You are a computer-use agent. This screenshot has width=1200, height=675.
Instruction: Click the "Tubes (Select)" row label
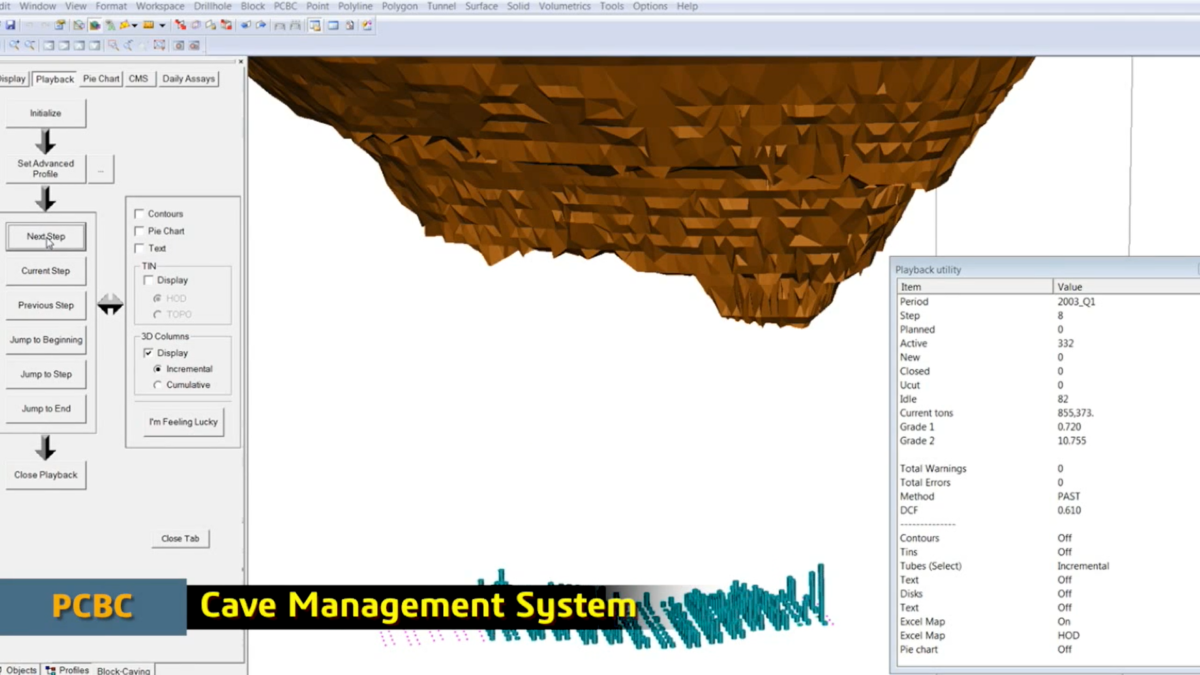pos(930,566)
